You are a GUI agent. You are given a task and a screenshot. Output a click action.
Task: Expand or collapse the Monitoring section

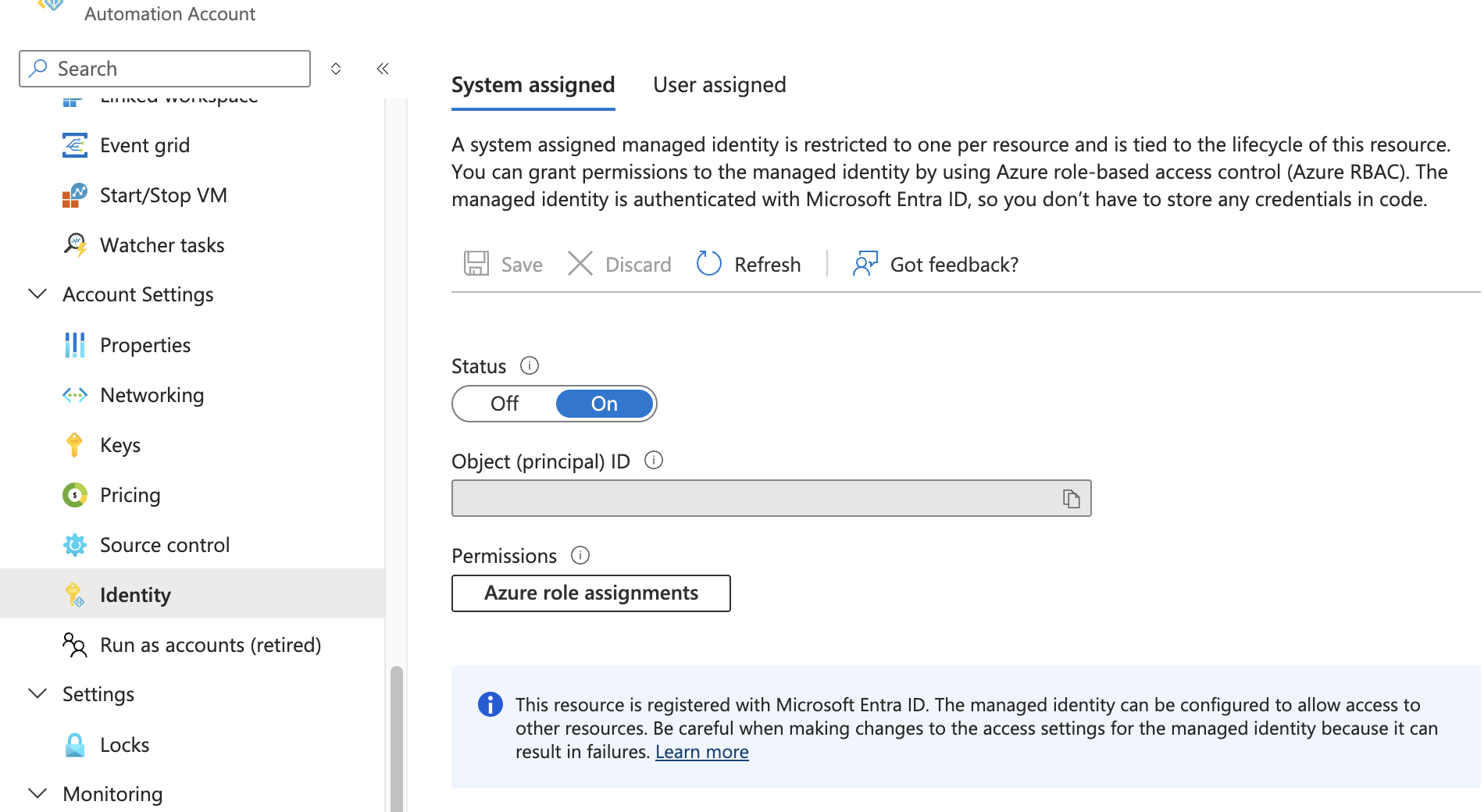pos(37,793)
